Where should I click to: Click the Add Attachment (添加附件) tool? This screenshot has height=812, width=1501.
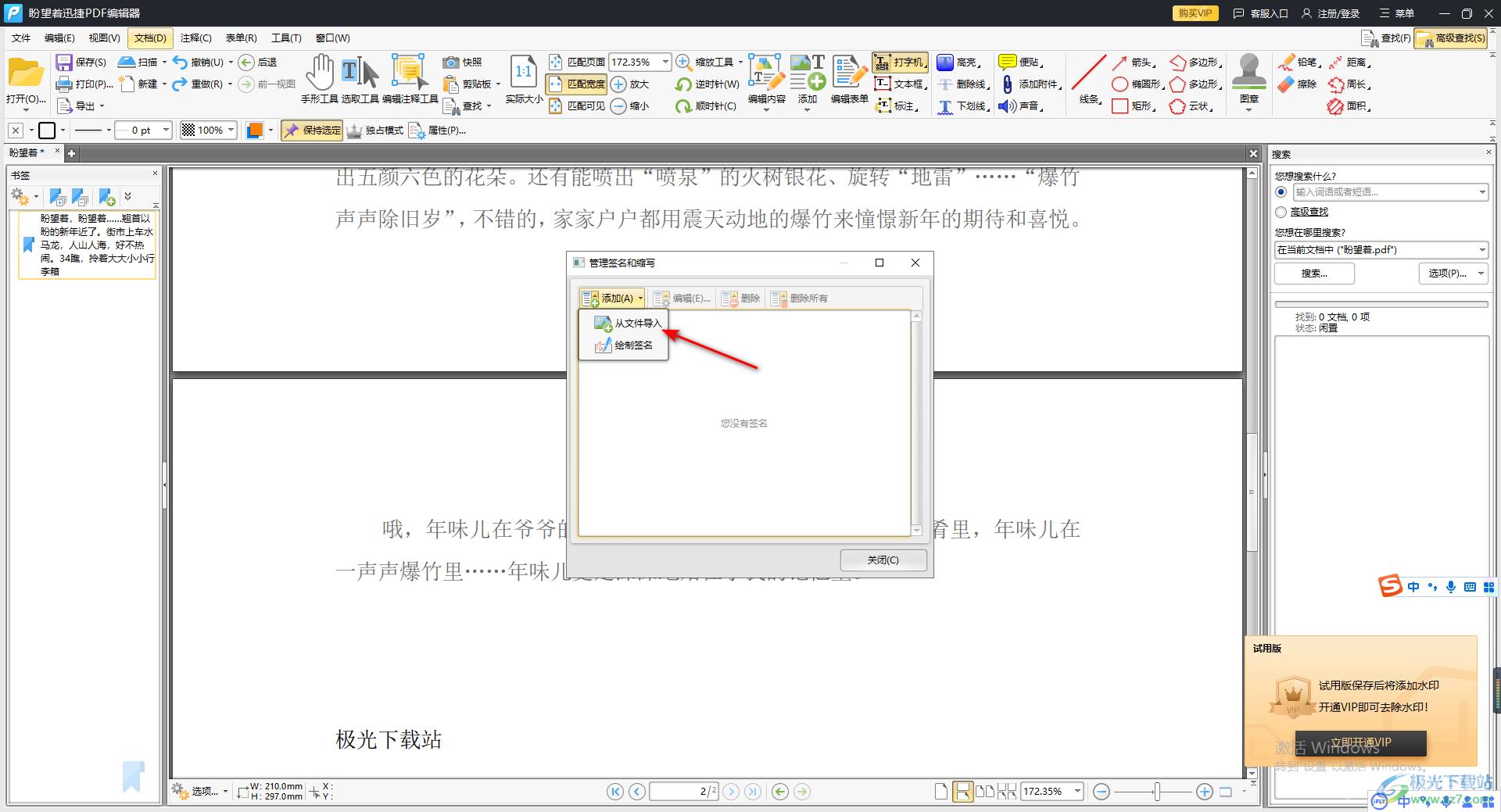tap(1030, 84)
